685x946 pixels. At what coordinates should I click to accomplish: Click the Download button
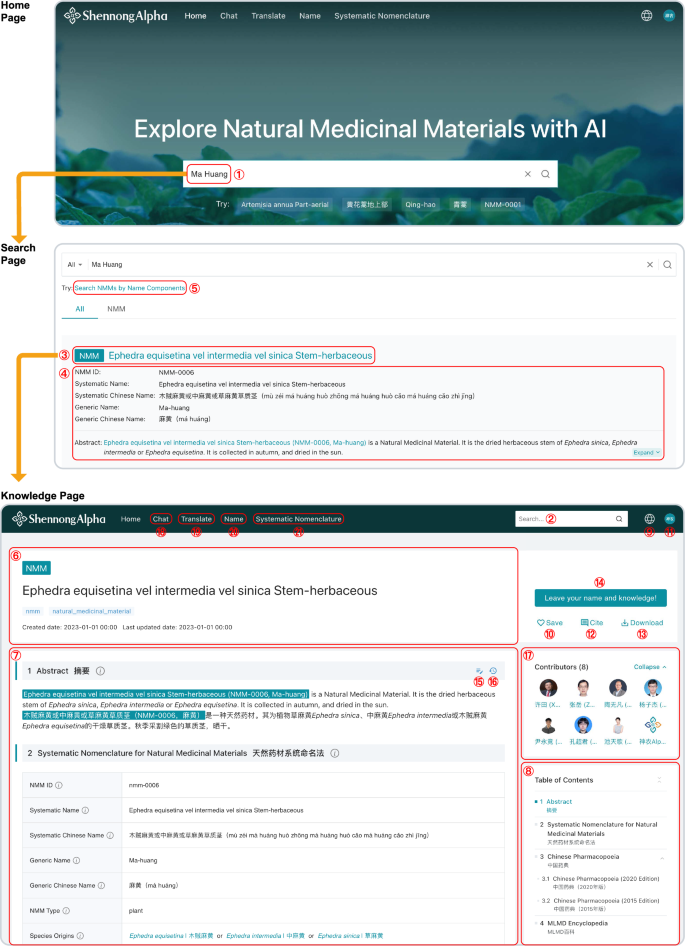[x=642, y=623]
